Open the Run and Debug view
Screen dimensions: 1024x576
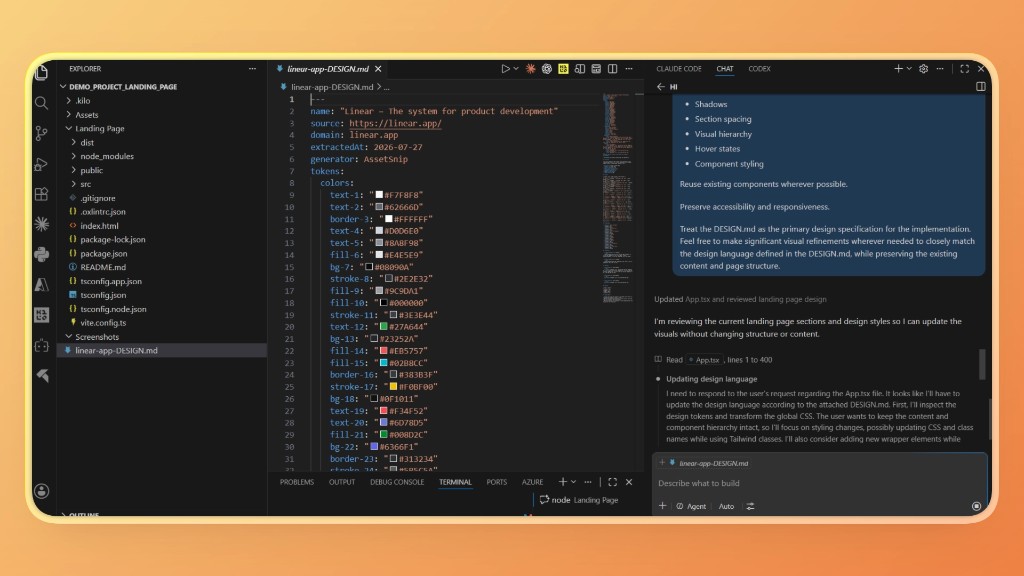41,164
